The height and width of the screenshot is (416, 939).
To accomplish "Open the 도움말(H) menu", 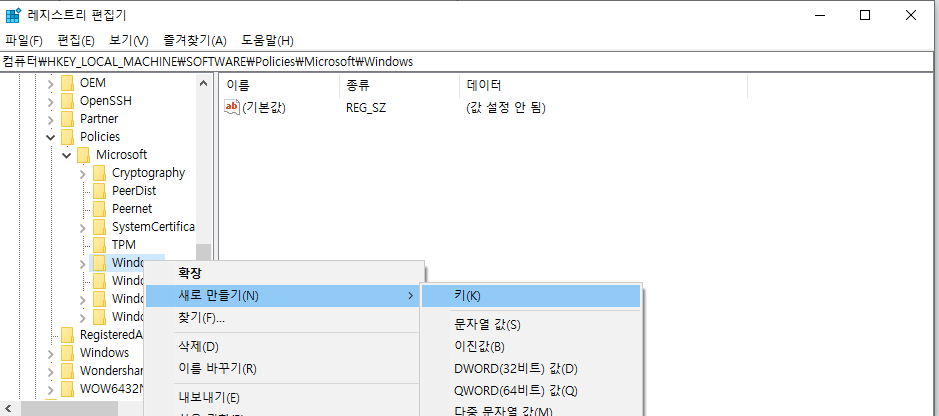I will point(267,41).
